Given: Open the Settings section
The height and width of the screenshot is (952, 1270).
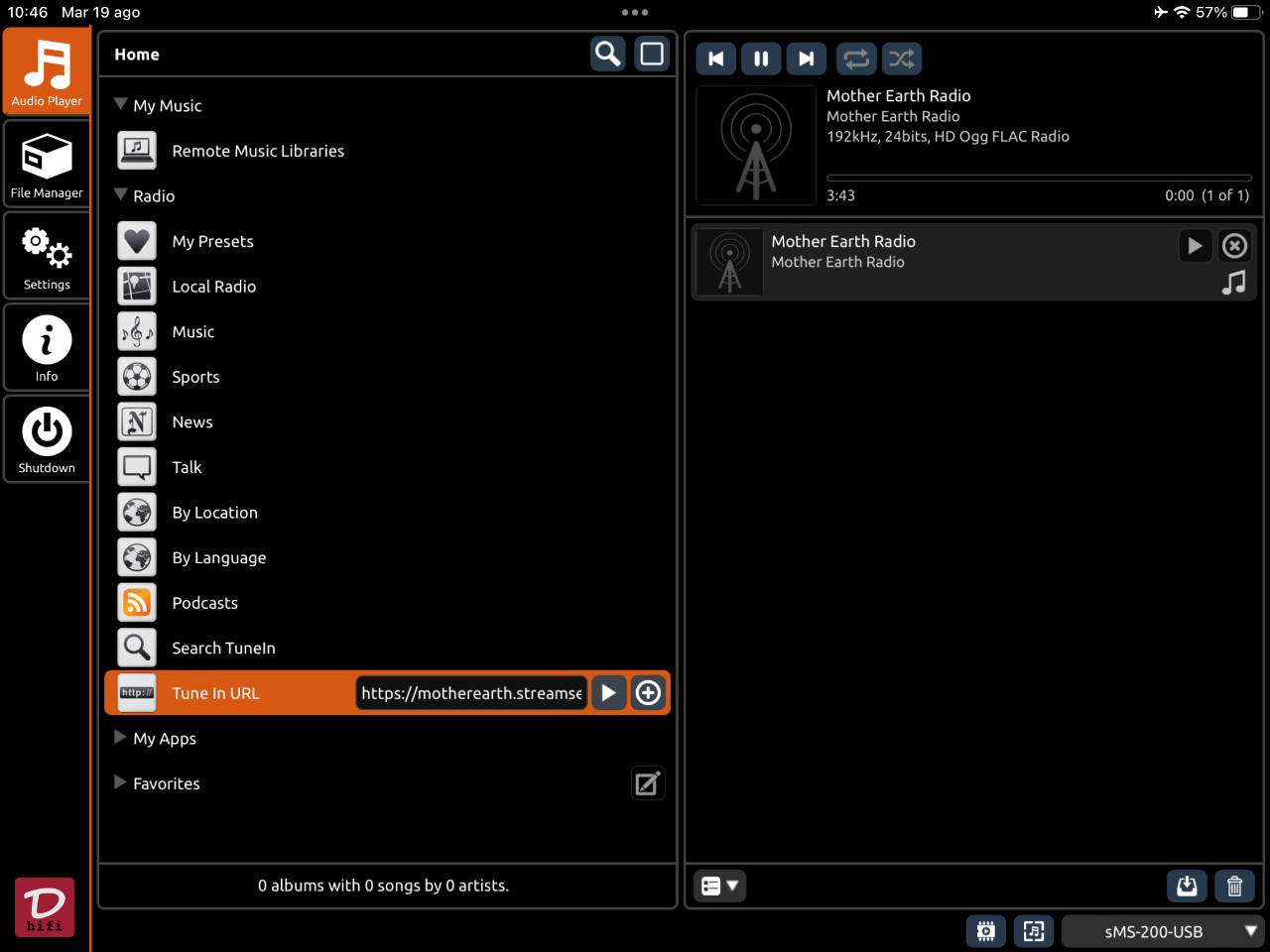Looking at the screenshot, I should tap(47, 256).
